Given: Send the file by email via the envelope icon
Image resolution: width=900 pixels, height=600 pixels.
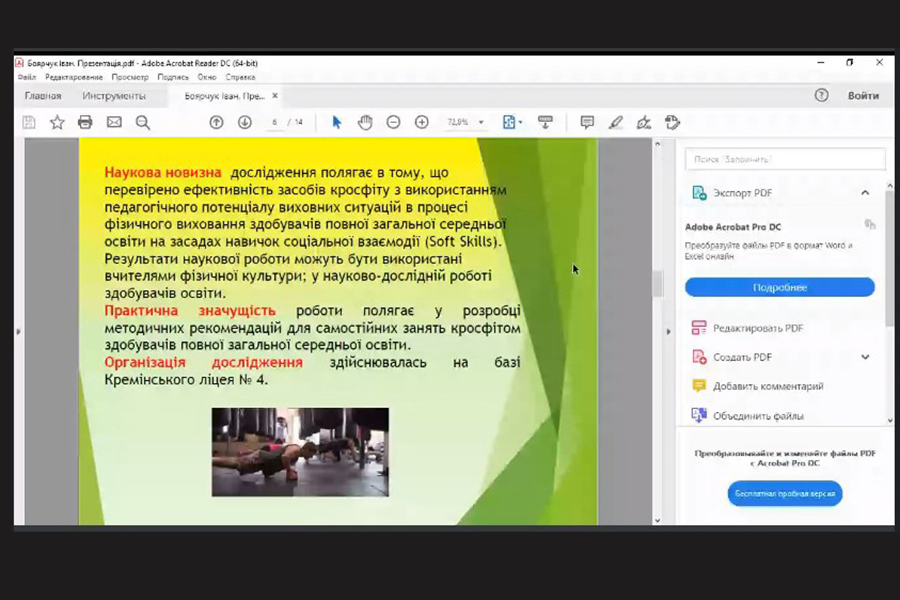Looking at the screenshot, I should pyautogui.click(x=114, y=122).
